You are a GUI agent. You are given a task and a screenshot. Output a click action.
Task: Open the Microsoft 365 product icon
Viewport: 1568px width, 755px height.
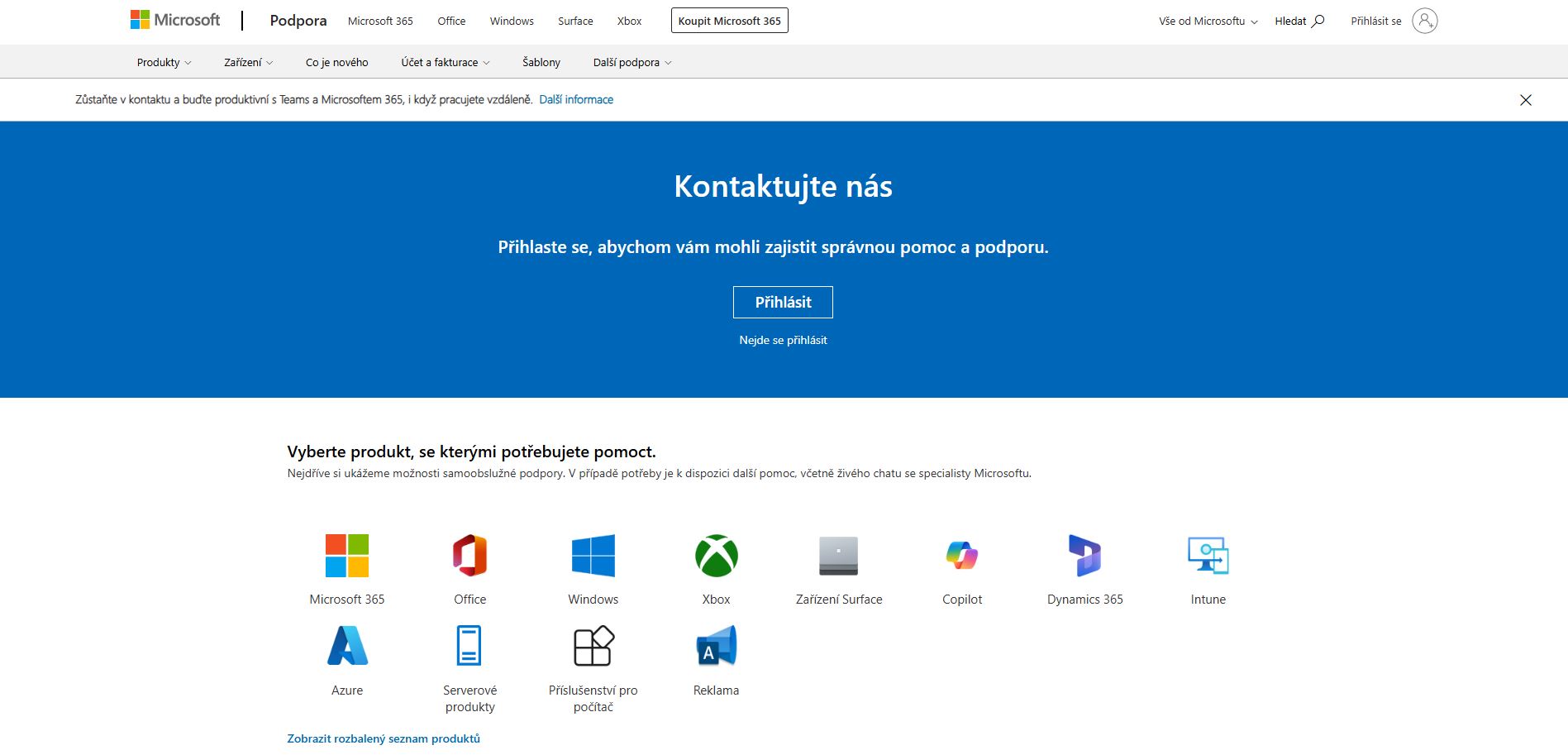click(347, 555)
